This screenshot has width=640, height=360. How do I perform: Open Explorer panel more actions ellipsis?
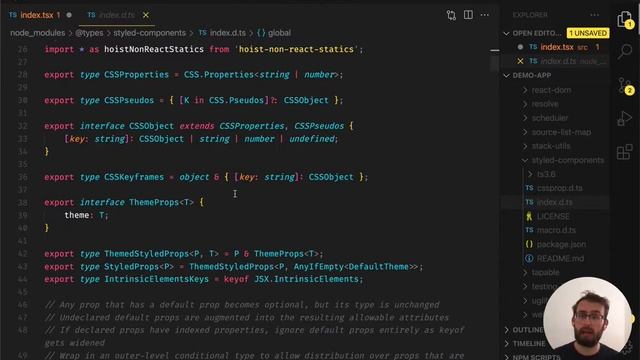point(595,15)
